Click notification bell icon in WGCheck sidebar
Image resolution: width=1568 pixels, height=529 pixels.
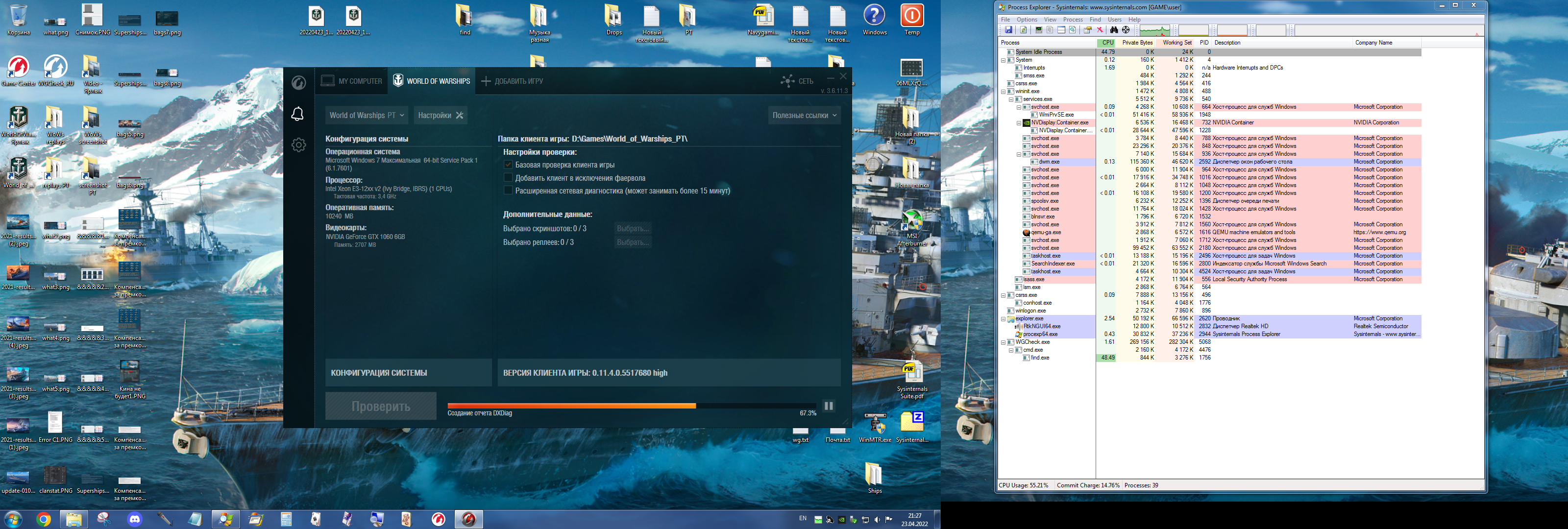click(x=297, y=114)
